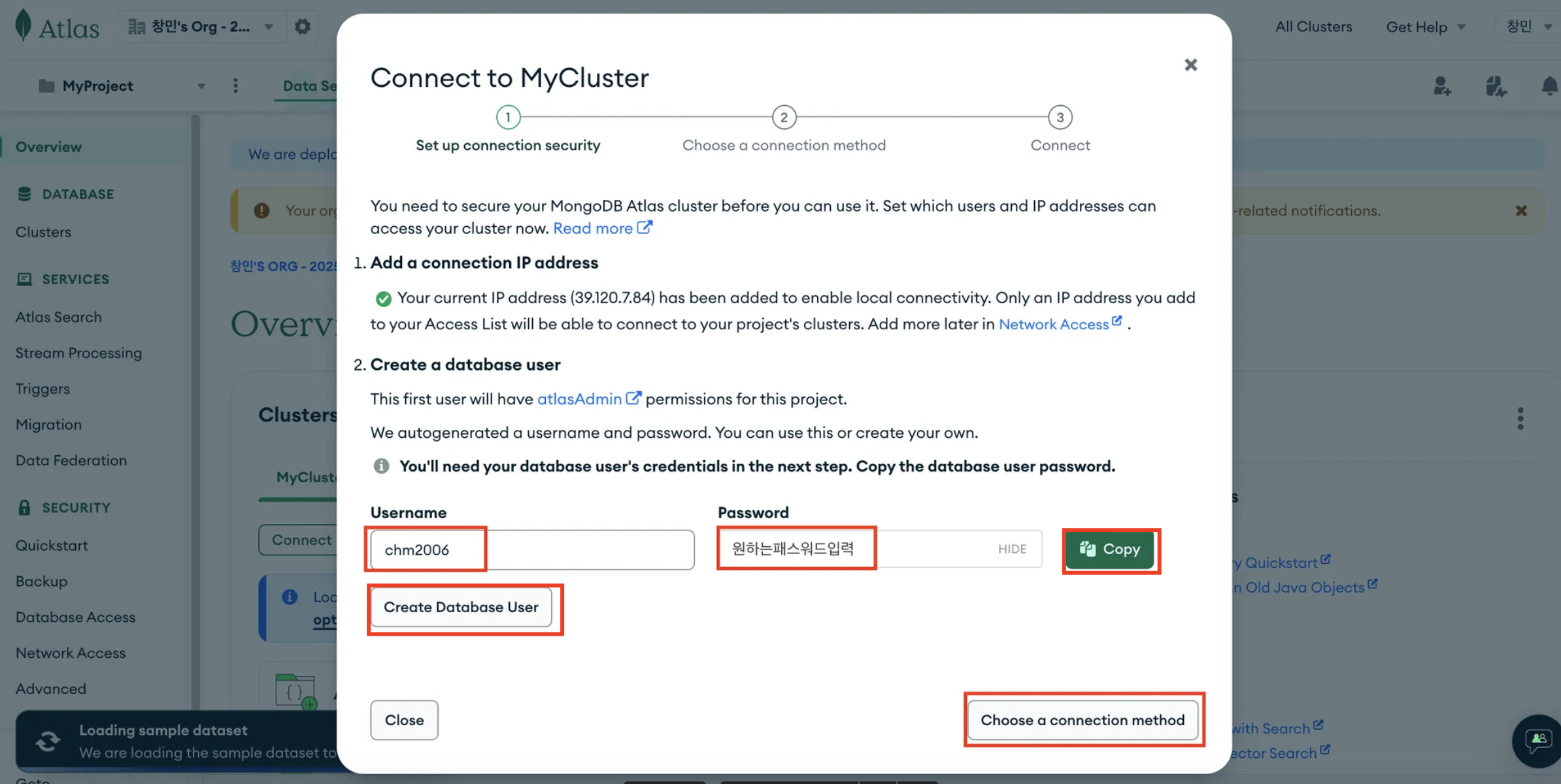Click the project three-dot options menu
Image resolution: width=1561 pixels, height=784 pixels.
pyautogui.click(x=236, y=86)
